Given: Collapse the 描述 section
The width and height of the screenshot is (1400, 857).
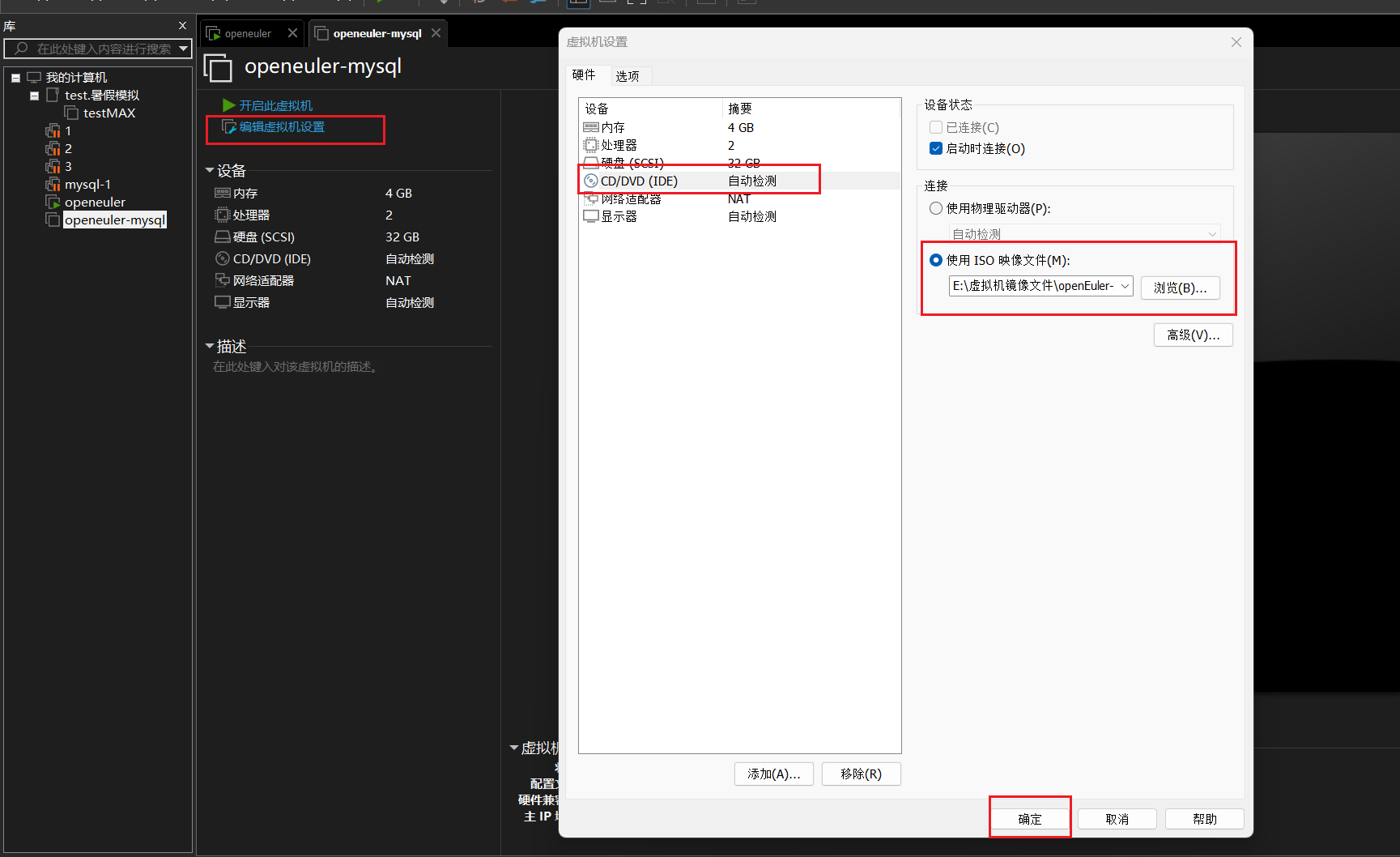Looking at the screenshot, I should (210, 346).
